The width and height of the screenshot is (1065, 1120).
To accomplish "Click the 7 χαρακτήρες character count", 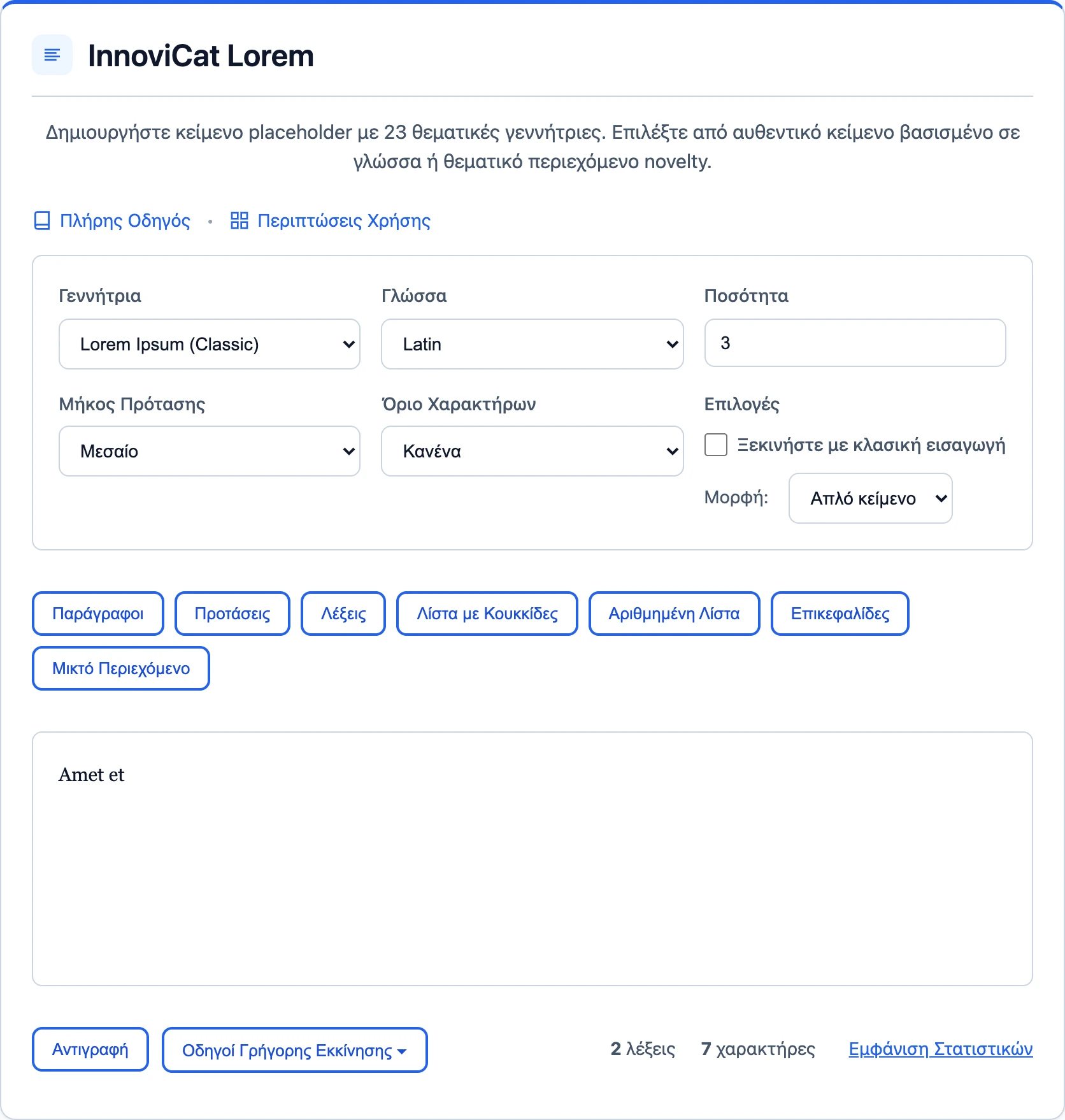I will [758, 1049].
